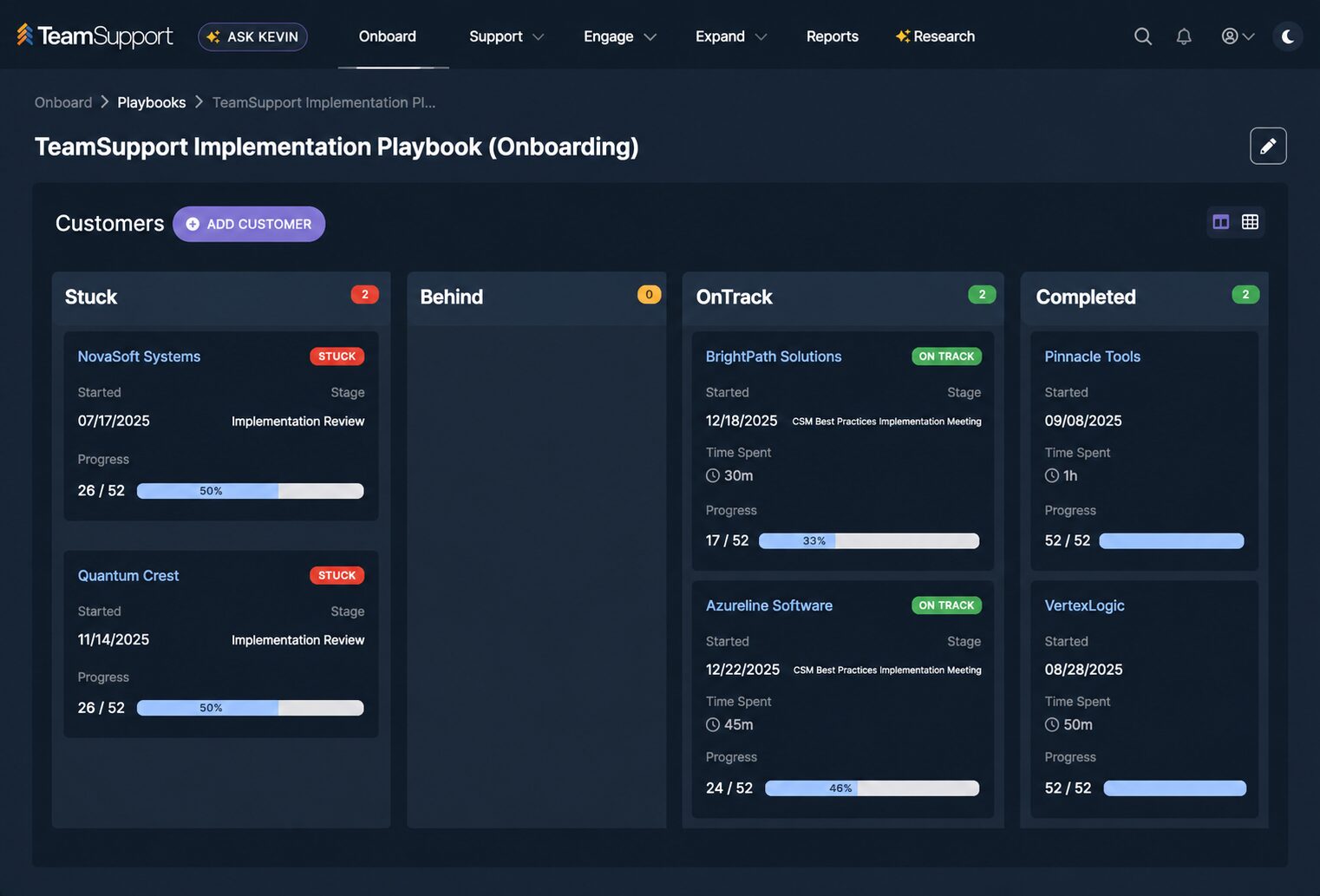Click Pinnacle Tools progress bar
Image resolution: width=1320 pixels, height=896 pixels.
click(x=1172, y=541)
